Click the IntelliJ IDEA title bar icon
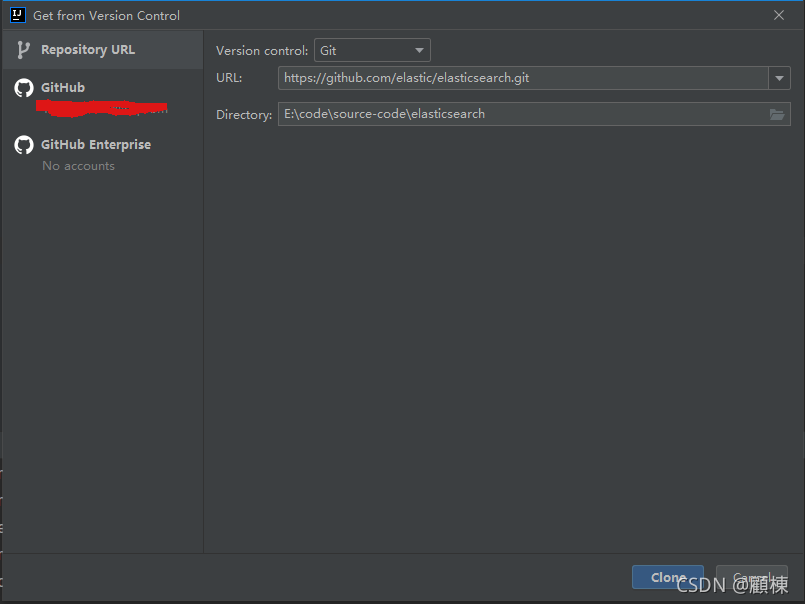The image size is (805, 604). [18, 15]
